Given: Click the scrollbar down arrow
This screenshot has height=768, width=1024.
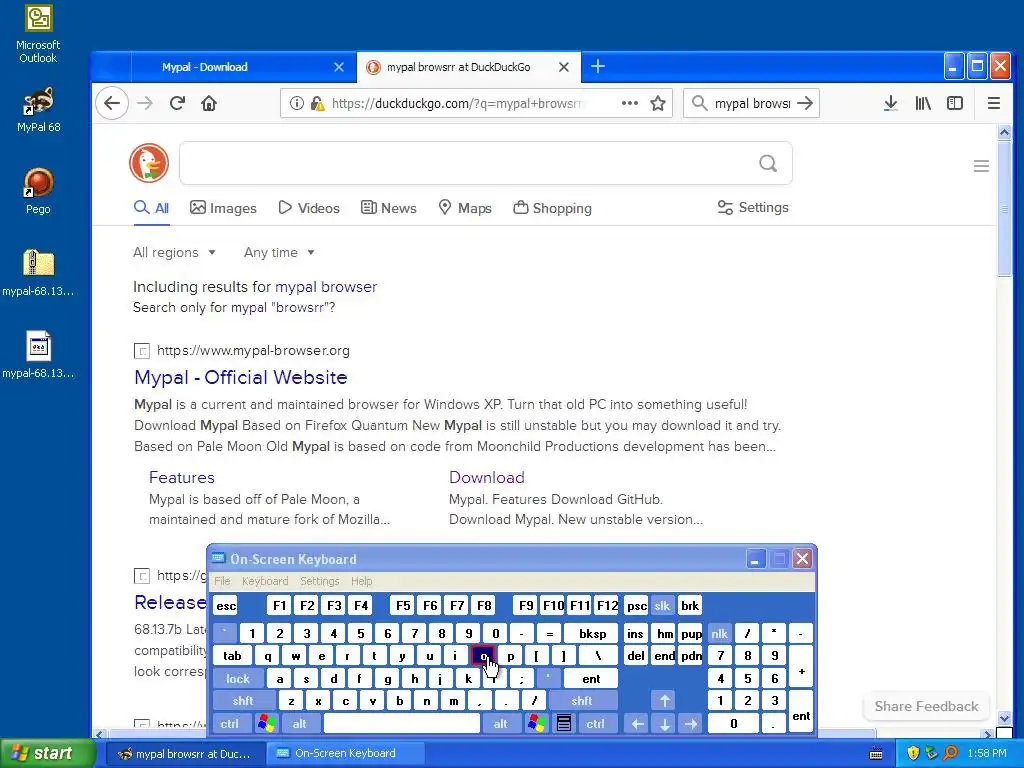Looking at the screenshot, I should point(1004,718).
